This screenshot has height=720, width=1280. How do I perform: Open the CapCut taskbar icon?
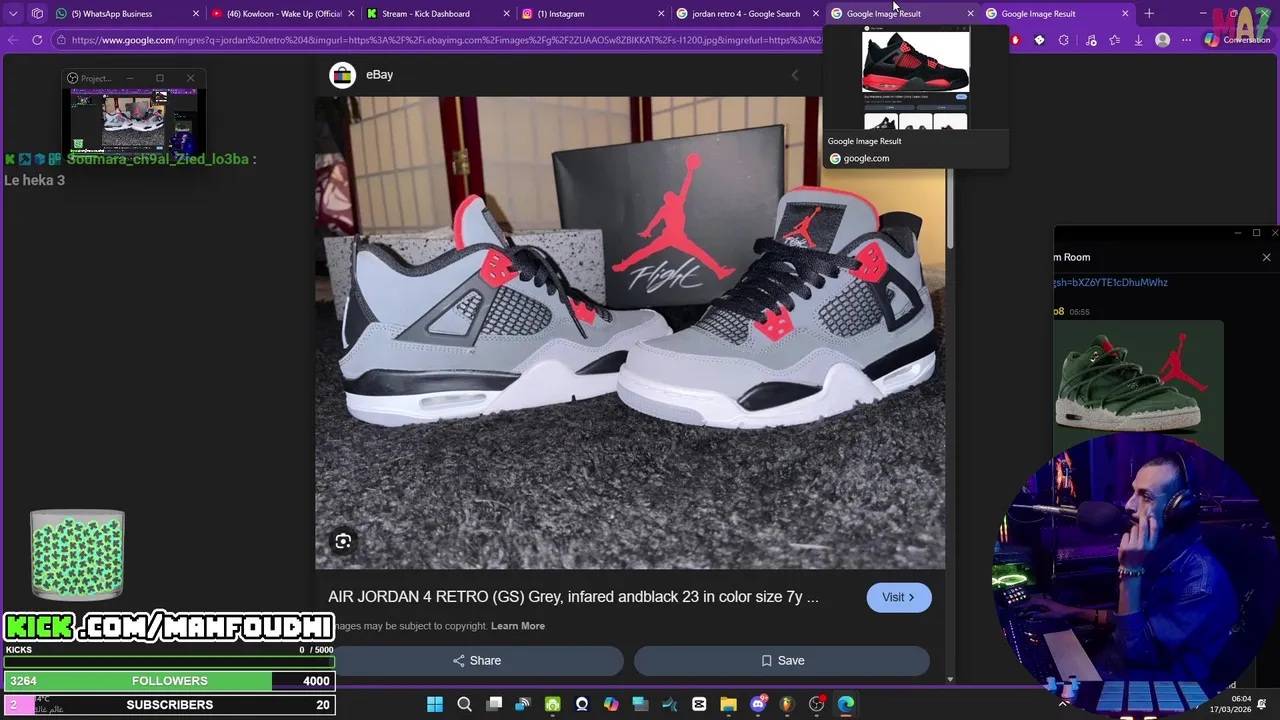(699, 704)
